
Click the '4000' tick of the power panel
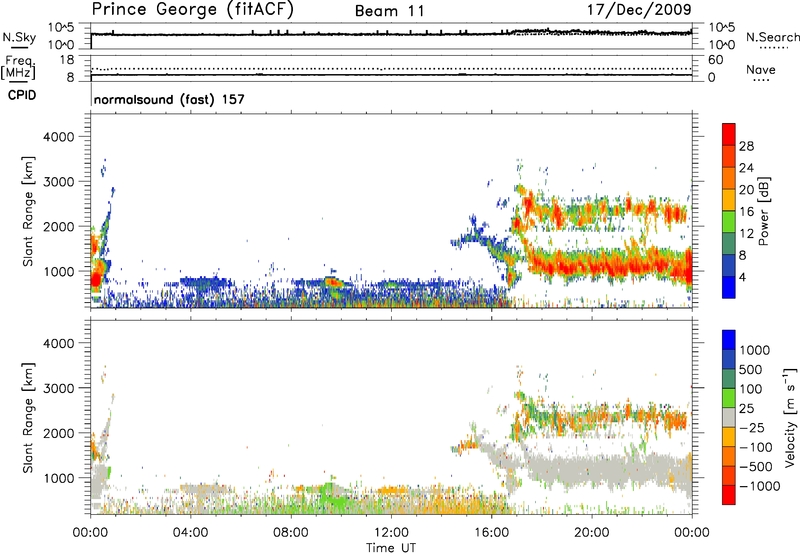point(58,137)
